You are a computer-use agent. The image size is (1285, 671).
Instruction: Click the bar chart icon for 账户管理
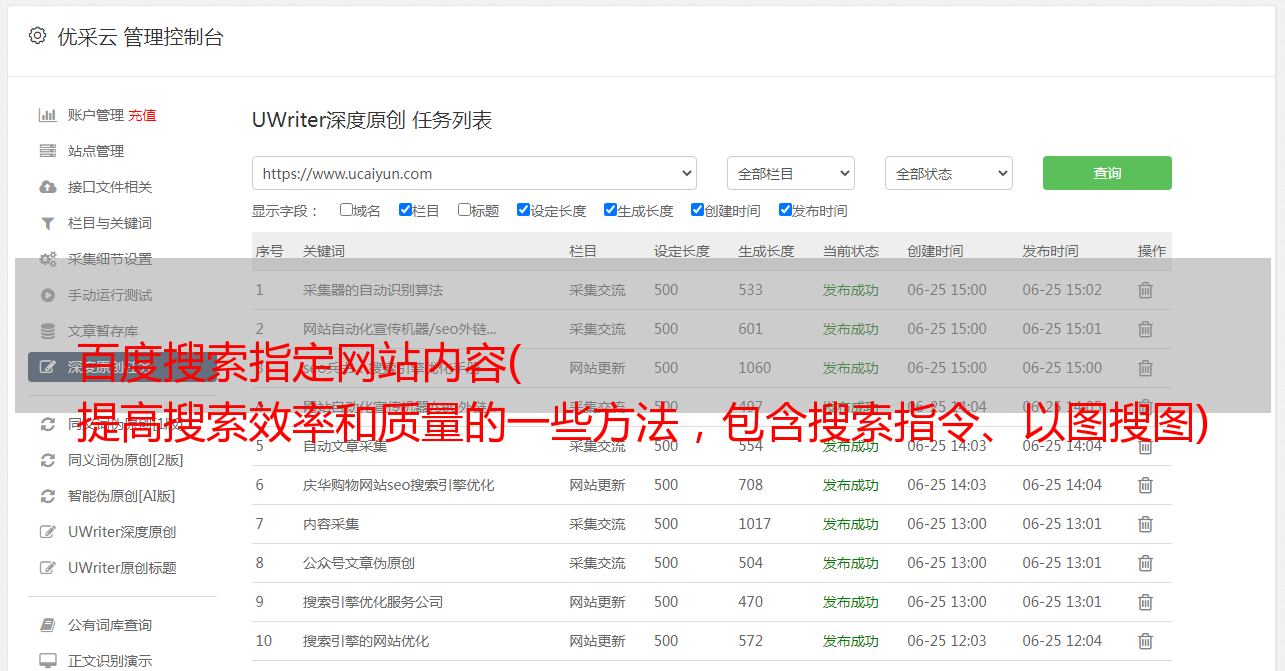[x=47, y=115]
